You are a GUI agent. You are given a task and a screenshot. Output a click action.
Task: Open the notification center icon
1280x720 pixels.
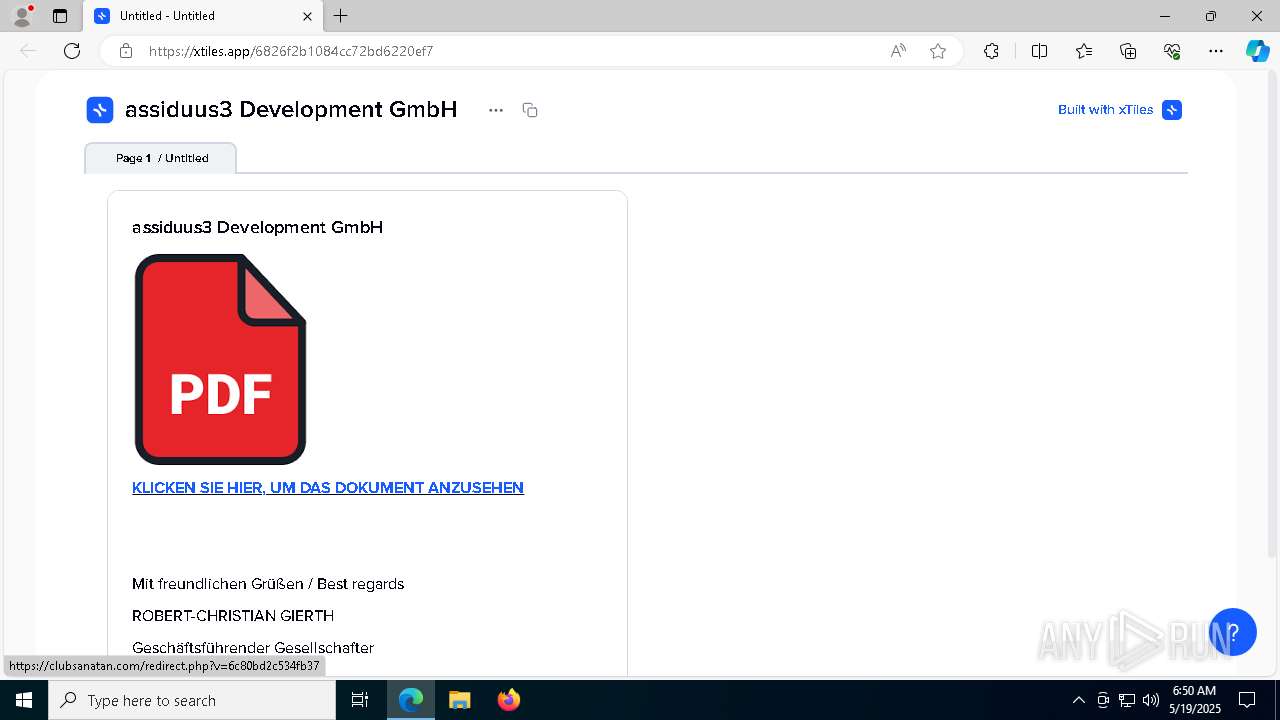click(x=1247, y=700)
